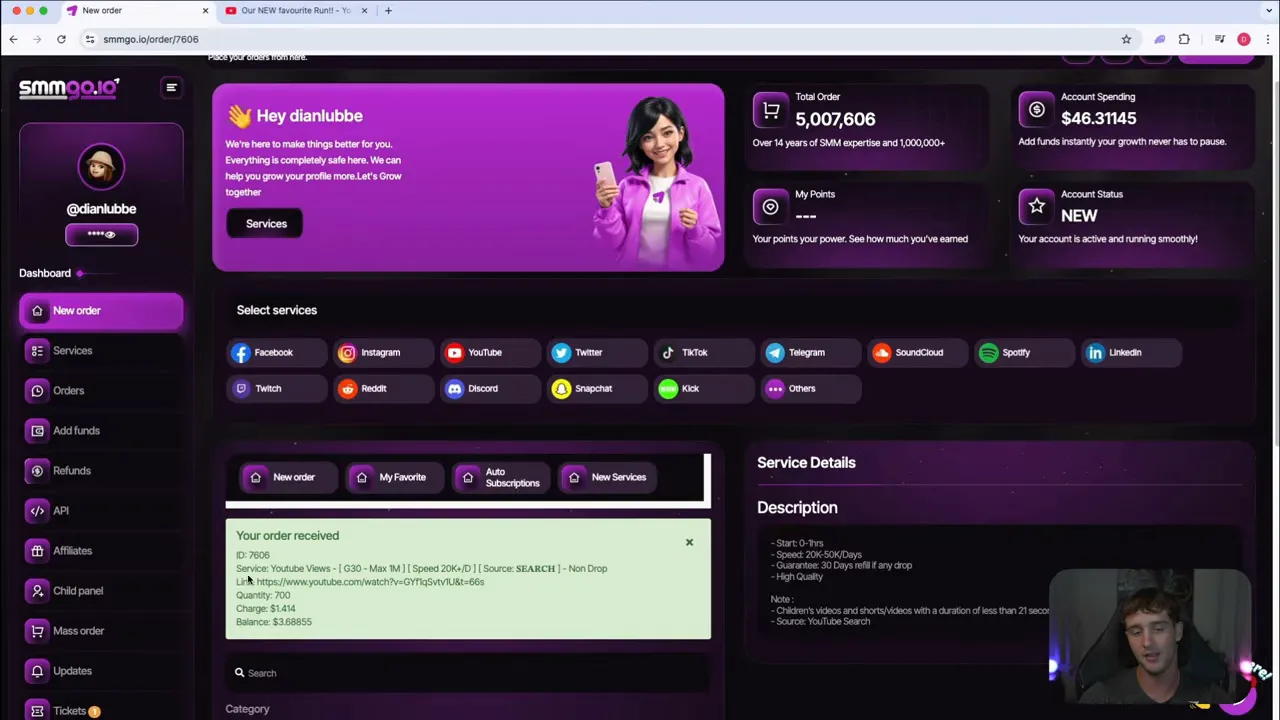Click the Services button in the welcome banner
Viewport: 1280px width, 720px height.
pos(266,223)
